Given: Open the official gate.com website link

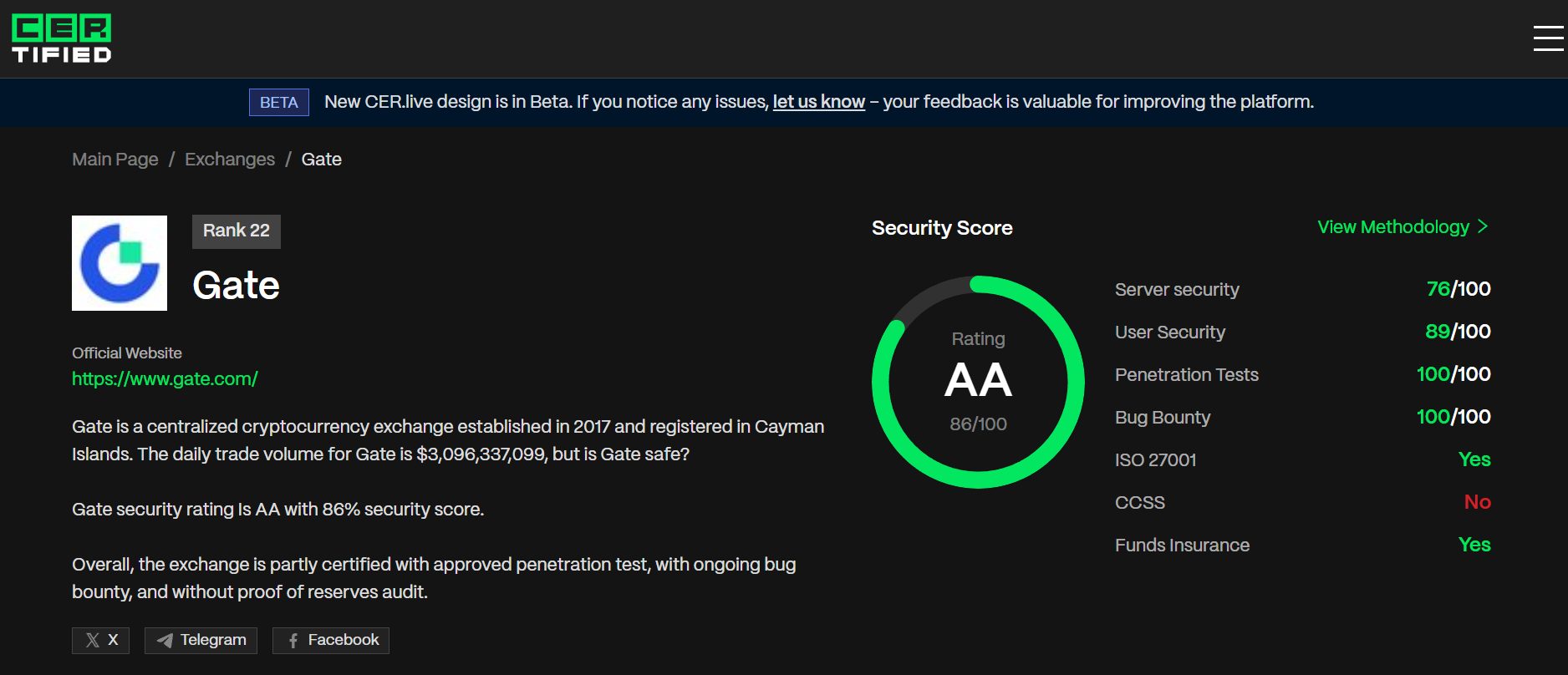Looking at the screenshot, I should 165,379.
